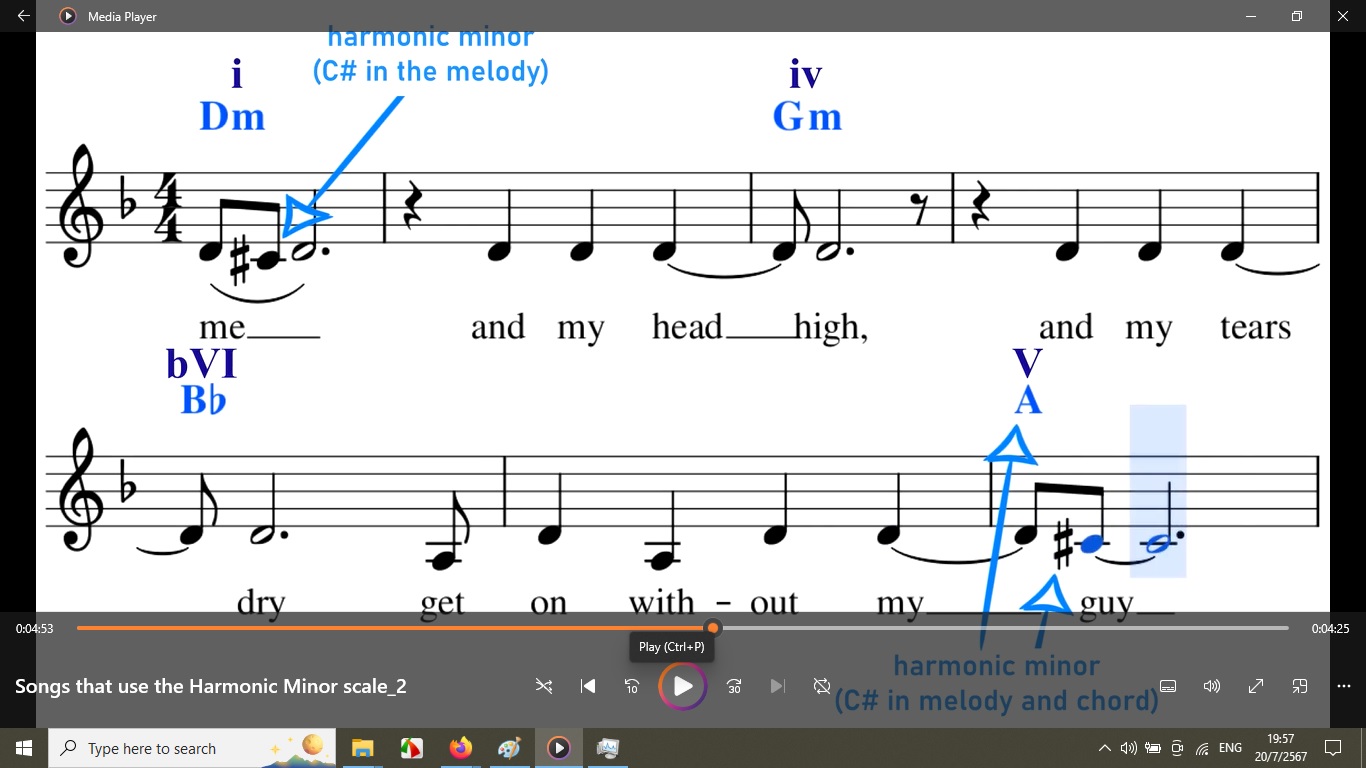Click the video frame showing sheet music

683,321
